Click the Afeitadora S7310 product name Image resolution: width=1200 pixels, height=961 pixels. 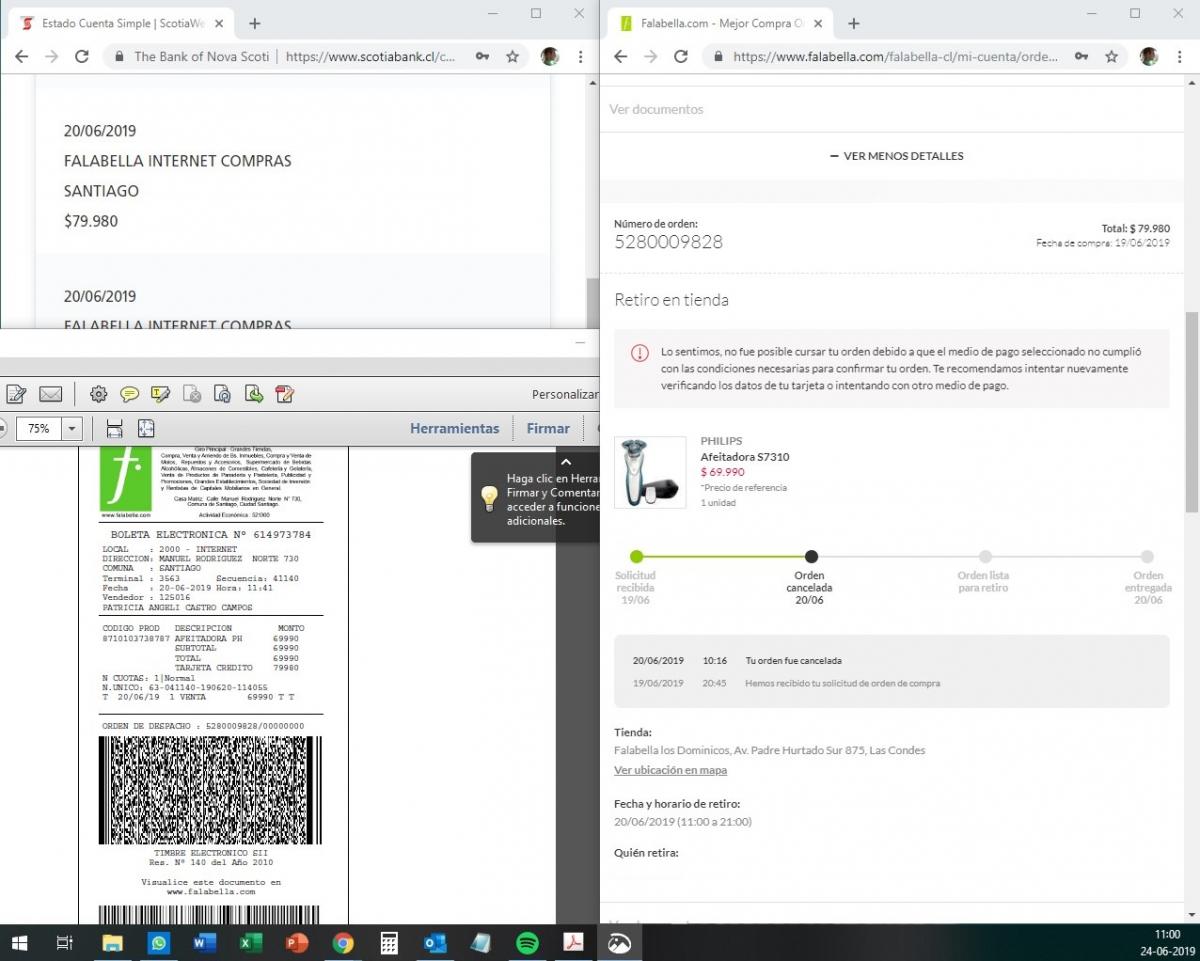coord(744,457)
